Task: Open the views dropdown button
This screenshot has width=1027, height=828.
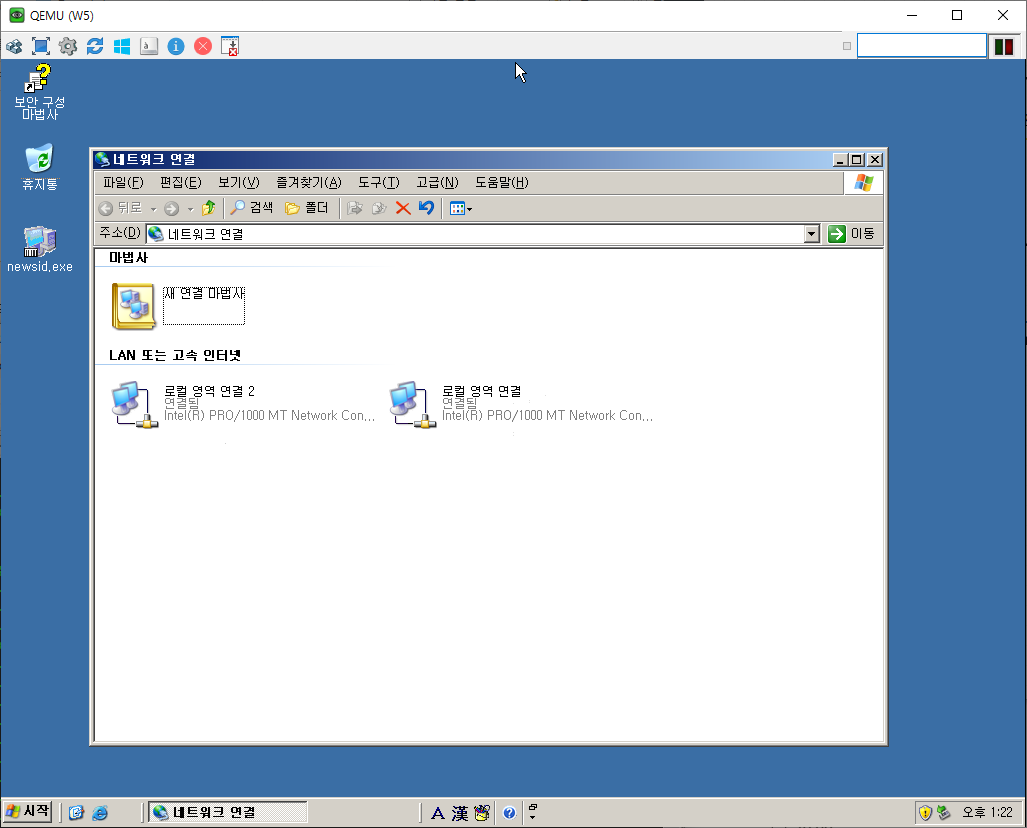Action: 460,209
